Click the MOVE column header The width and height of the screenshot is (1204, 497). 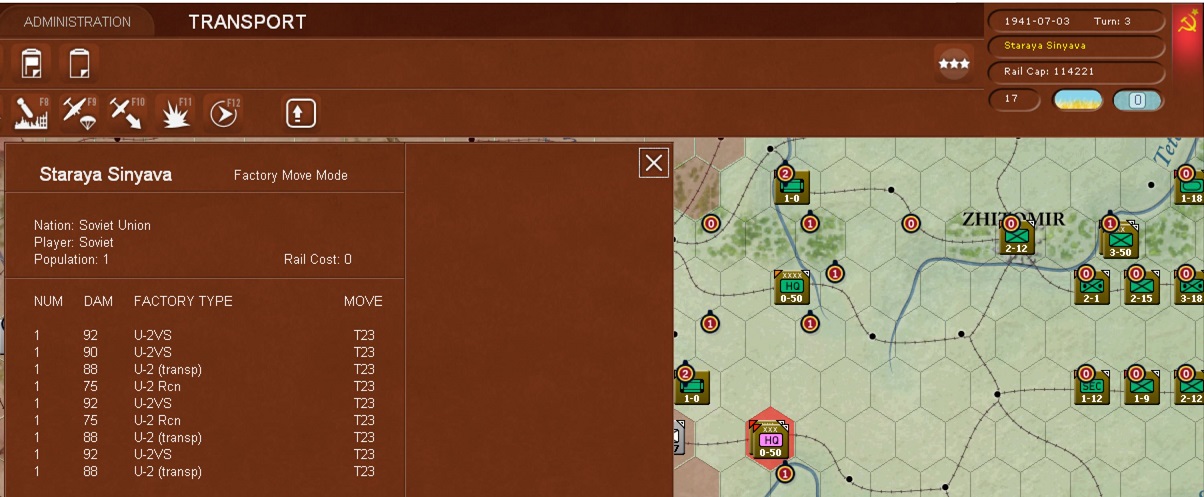(363, 301)
